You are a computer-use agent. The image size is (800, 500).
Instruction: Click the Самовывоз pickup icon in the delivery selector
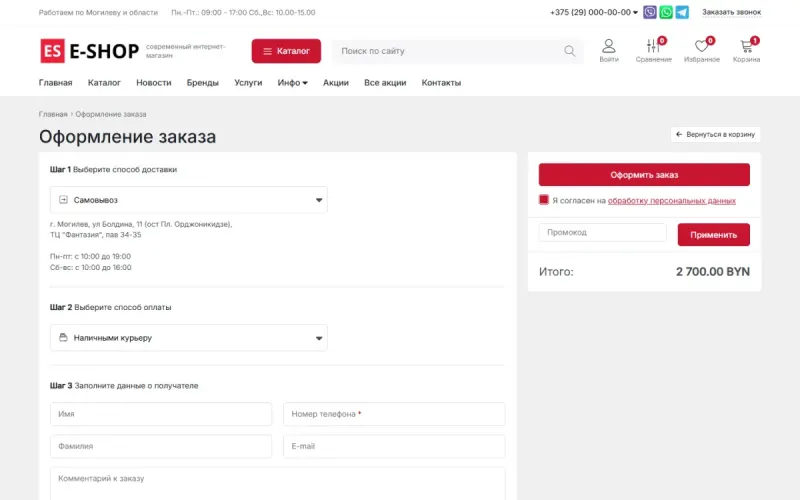63,199
